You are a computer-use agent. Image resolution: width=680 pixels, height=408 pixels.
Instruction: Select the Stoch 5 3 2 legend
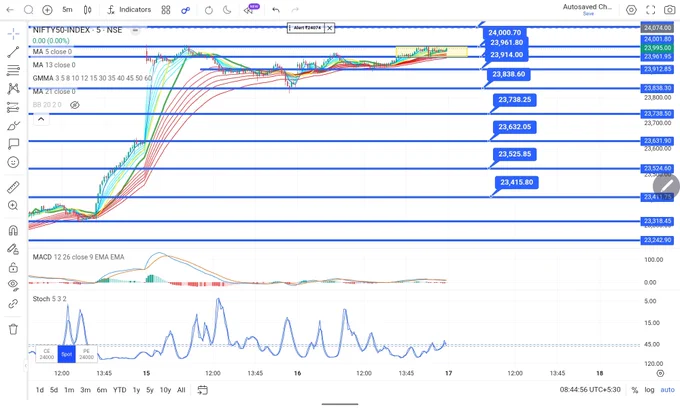pos(49,299)
